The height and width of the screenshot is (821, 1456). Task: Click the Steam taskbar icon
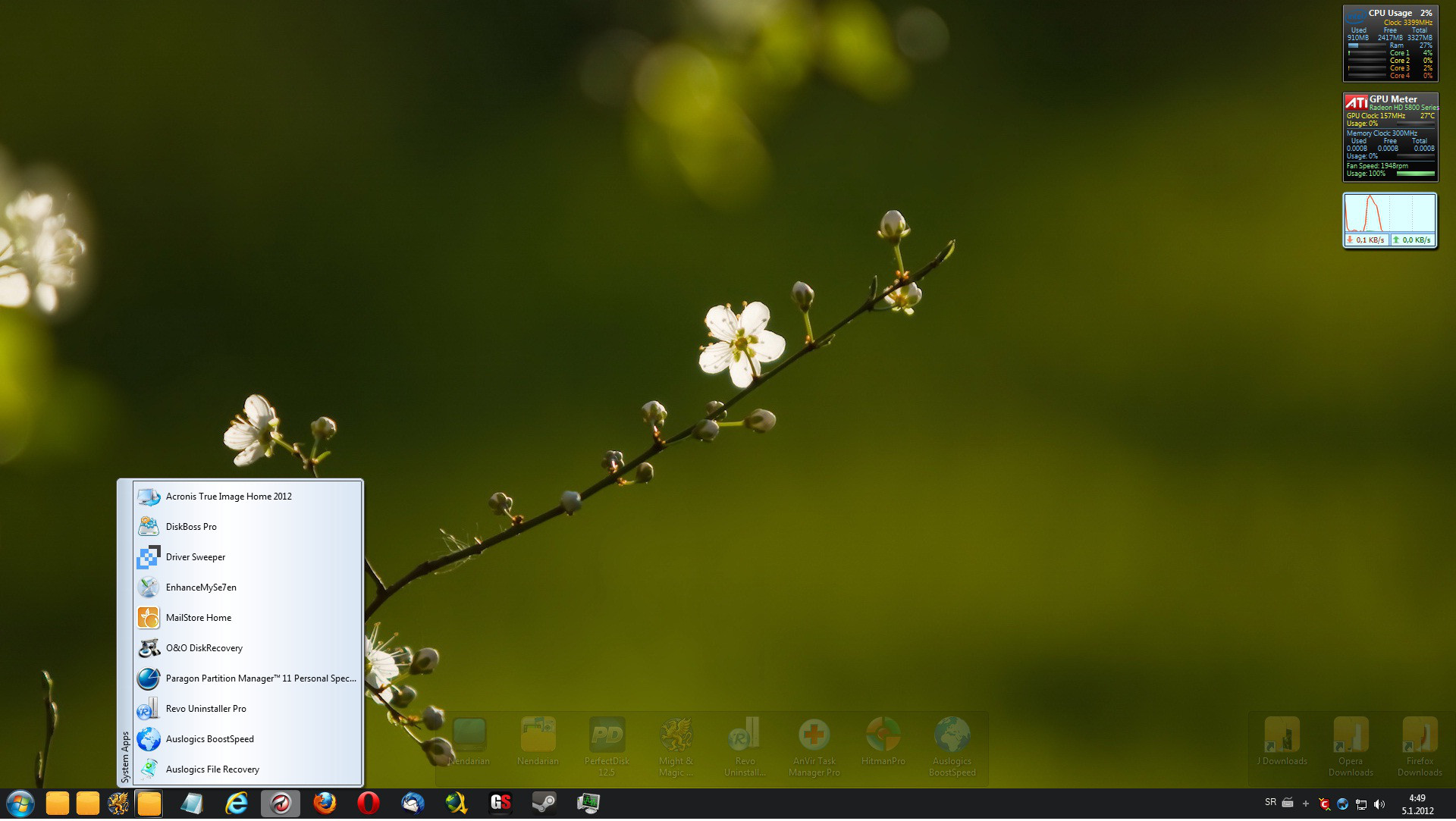tap(544, 804)
